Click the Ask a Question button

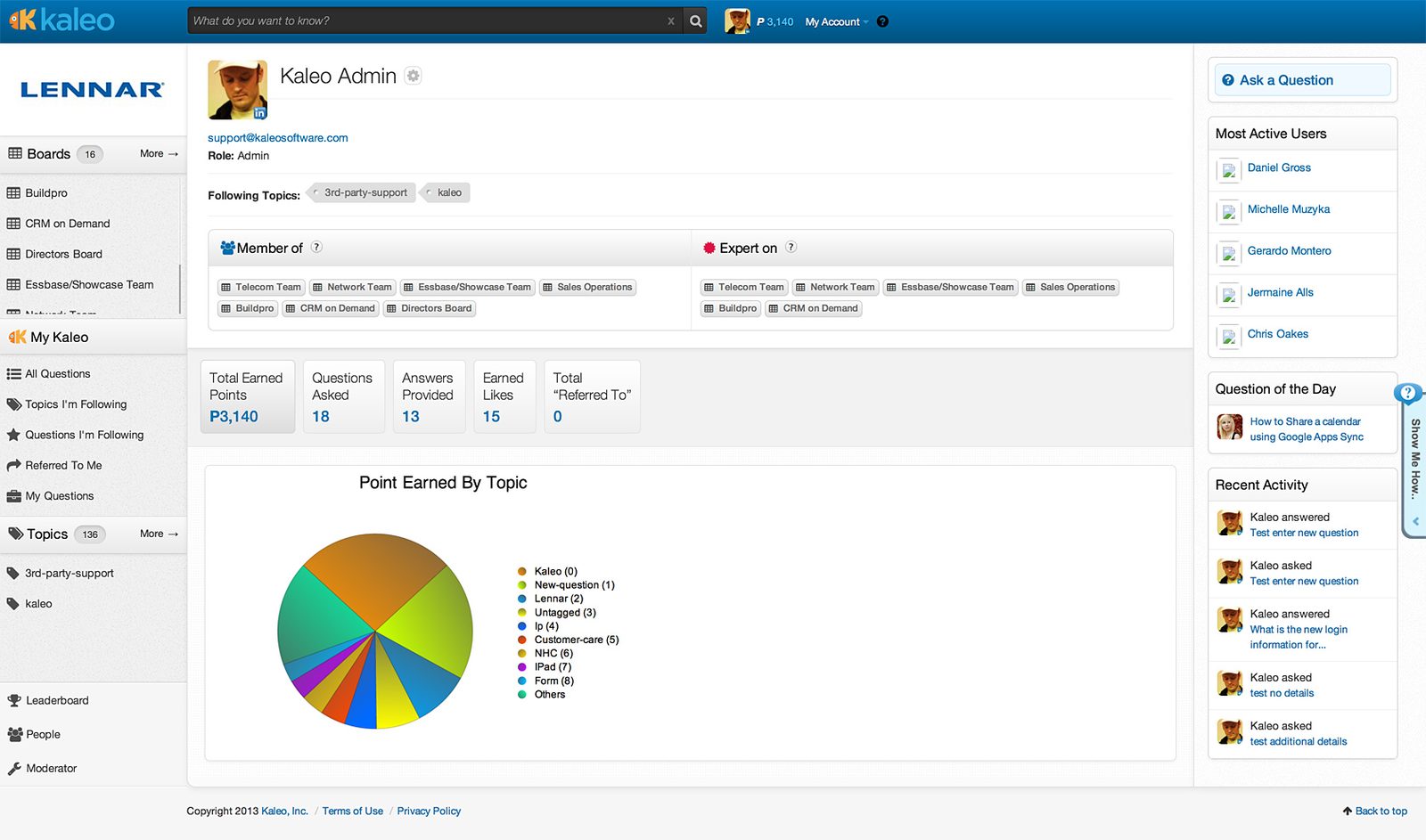(x=1302, y=80)
